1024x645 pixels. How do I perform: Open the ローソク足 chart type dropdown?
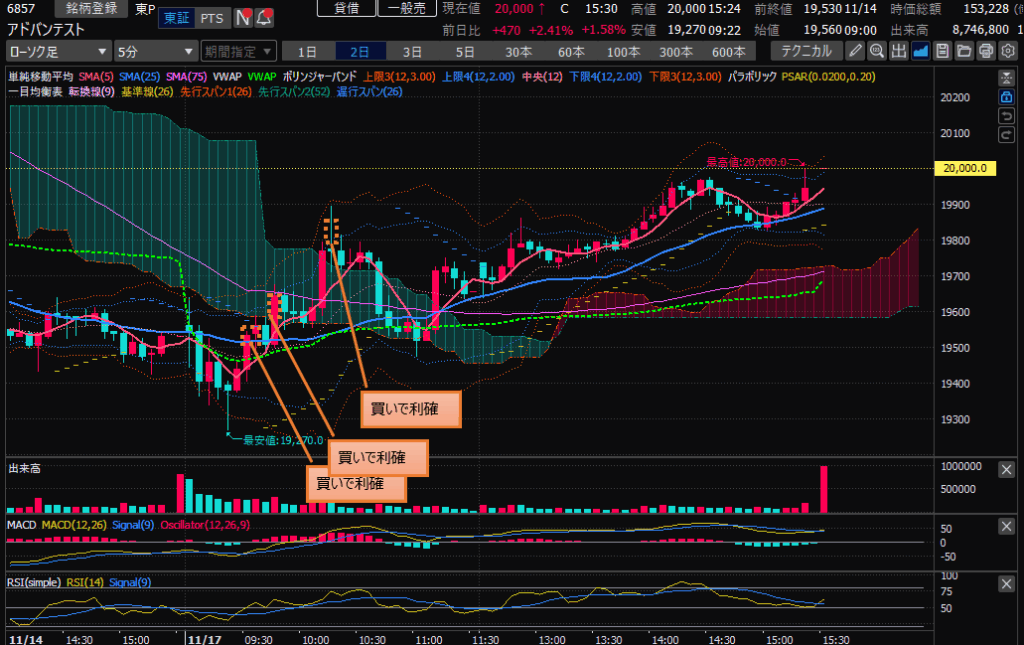coord(57,51)
